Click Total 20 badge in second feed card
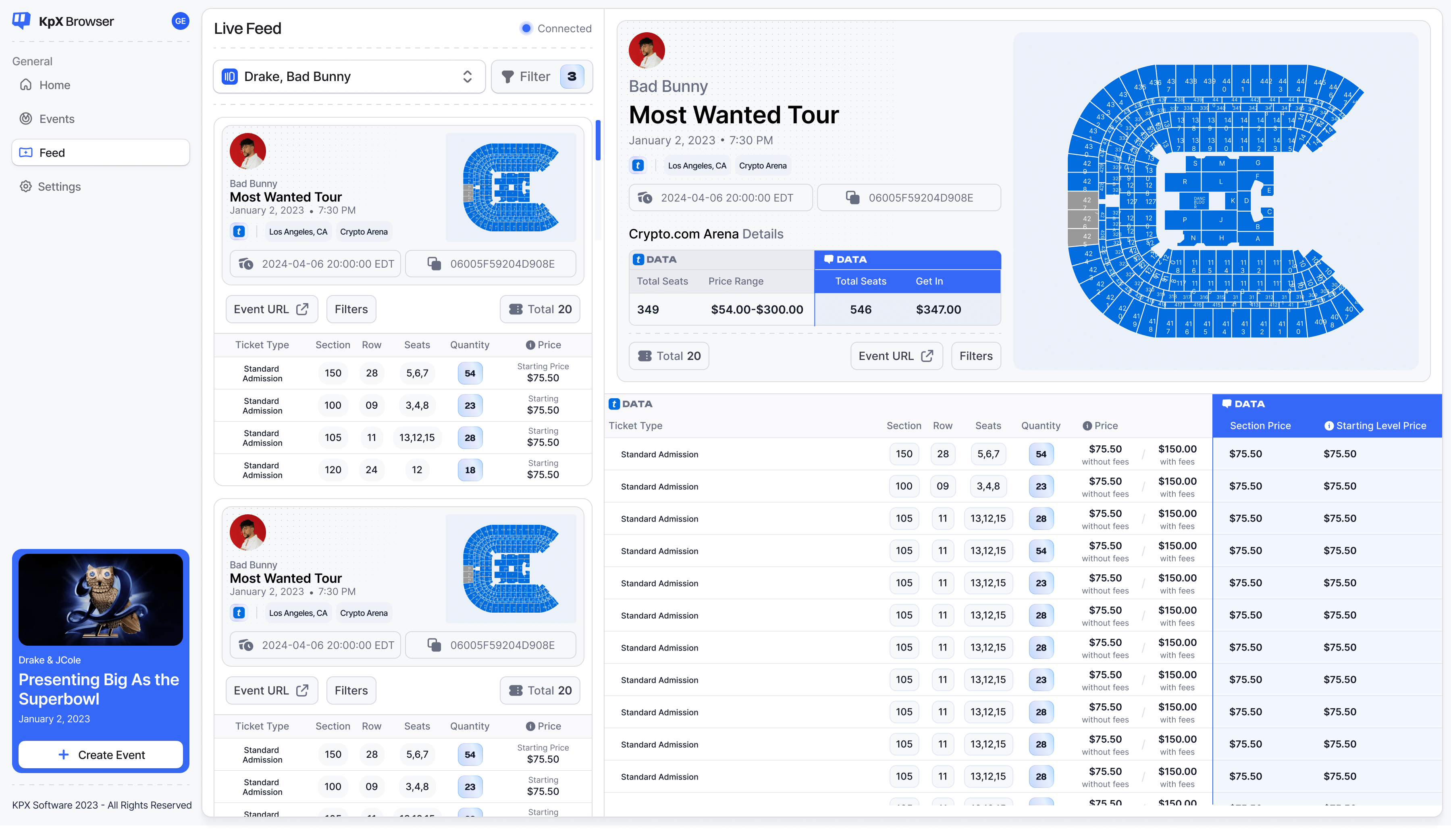This screenshot has width=1451, height=840. pyautogui.click(x=540, y=690)
